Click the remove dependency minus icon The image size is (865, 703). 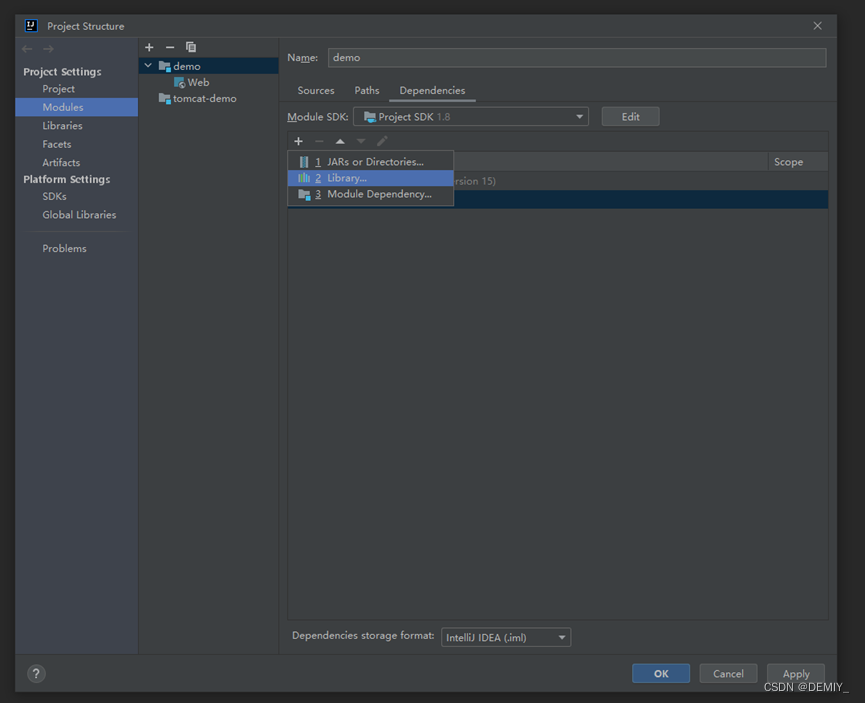(x=319, y=141)
